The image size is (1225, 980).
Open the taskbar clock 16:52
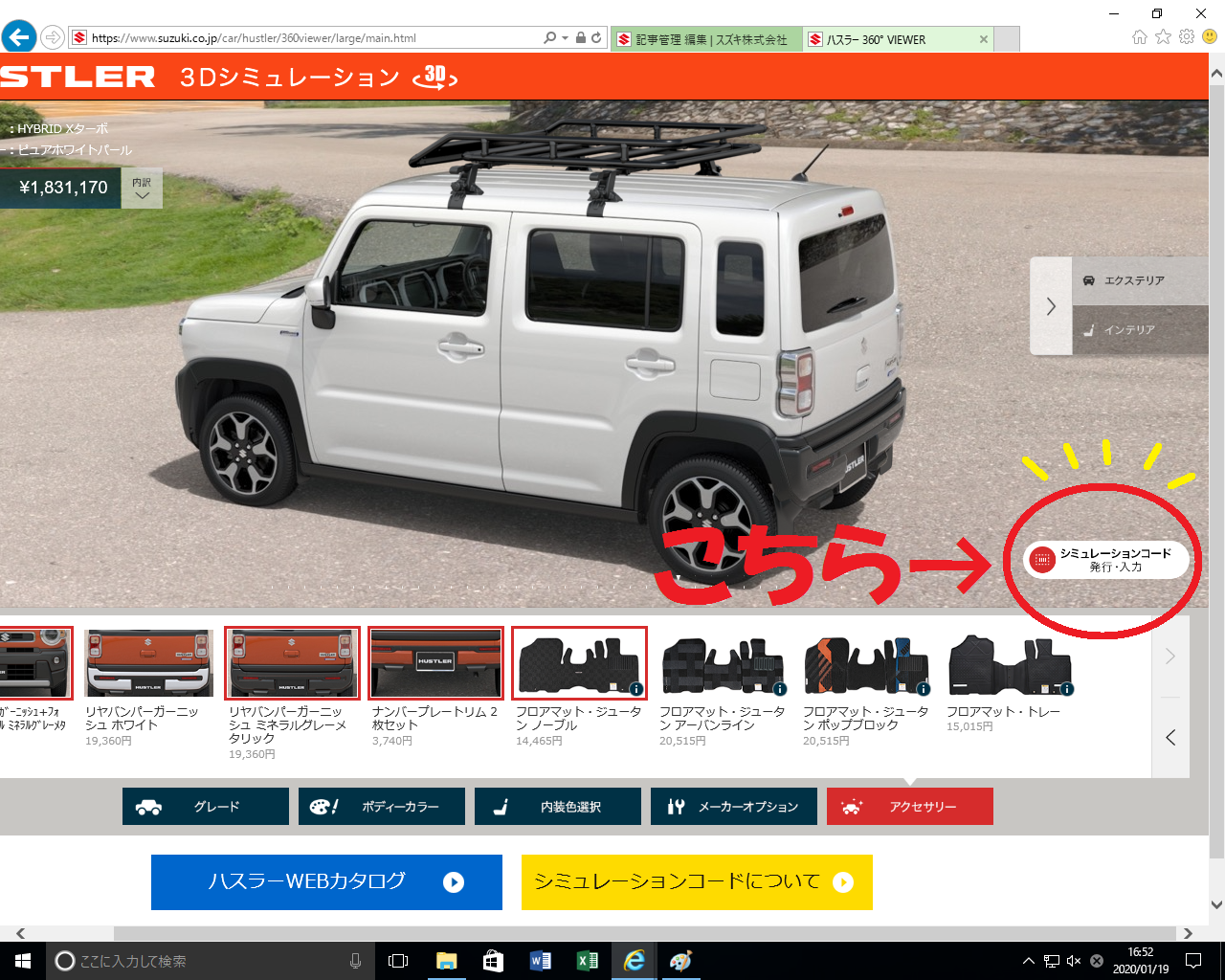click(x=1140, y=961)
